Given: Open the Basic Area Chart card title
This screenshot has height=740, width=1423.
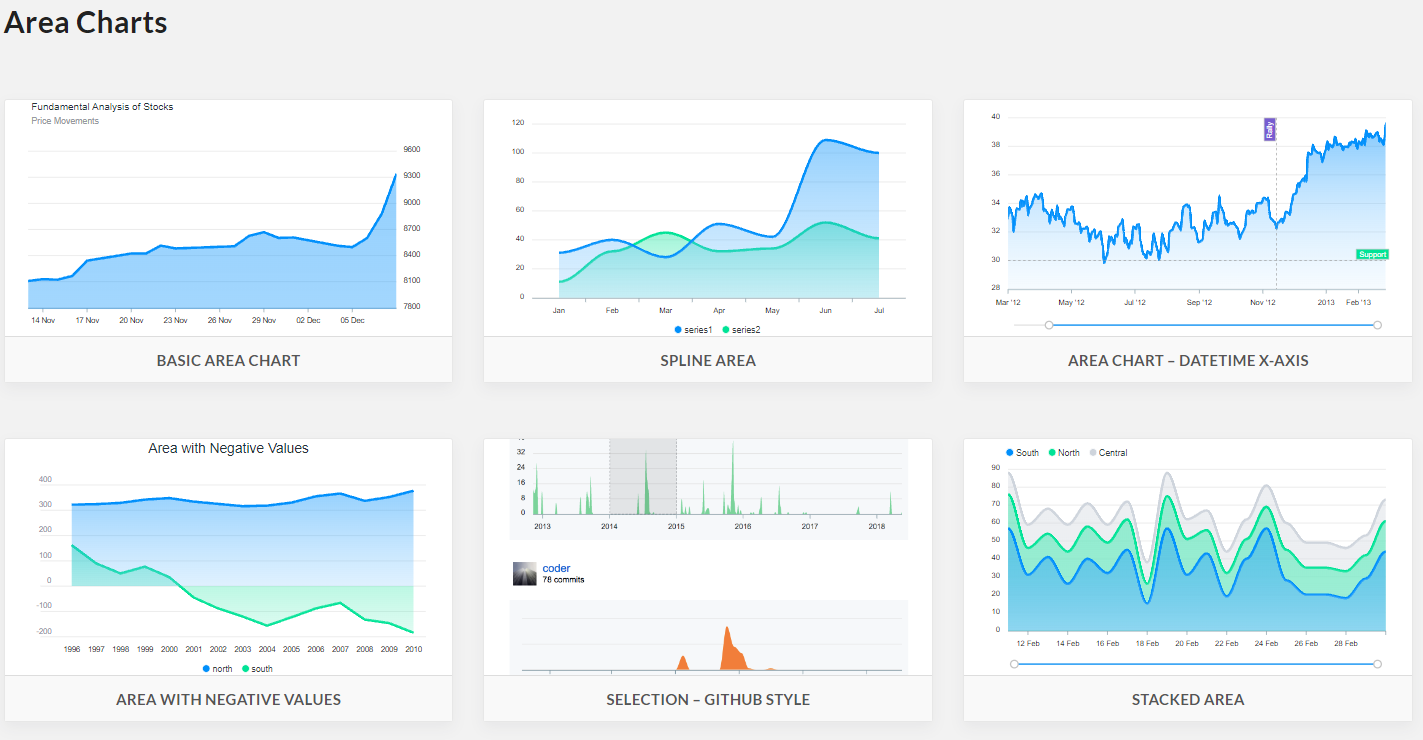Looking at the screenshot, I should tap(228, 360).
